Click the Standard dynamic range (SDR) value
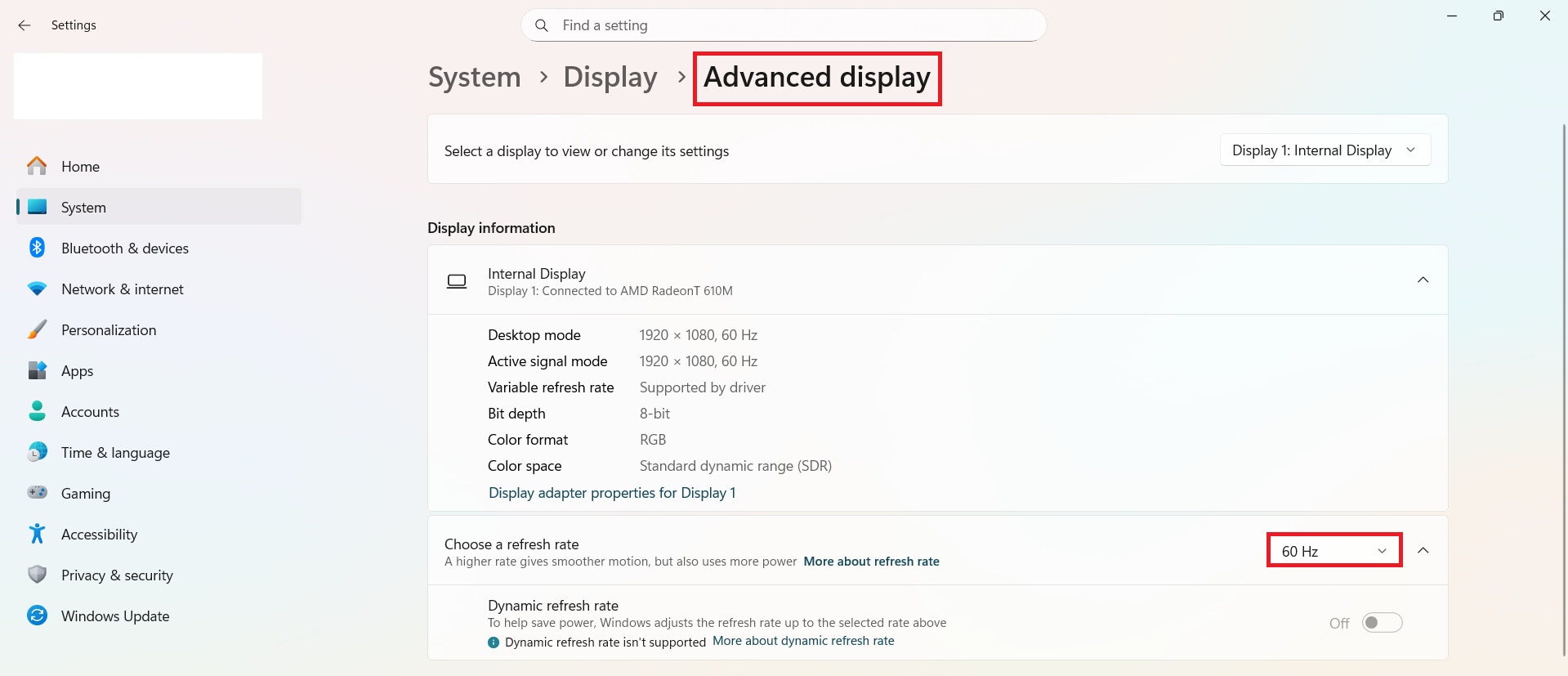Screen dimensions: 1568x676 [x=735, y=466]
